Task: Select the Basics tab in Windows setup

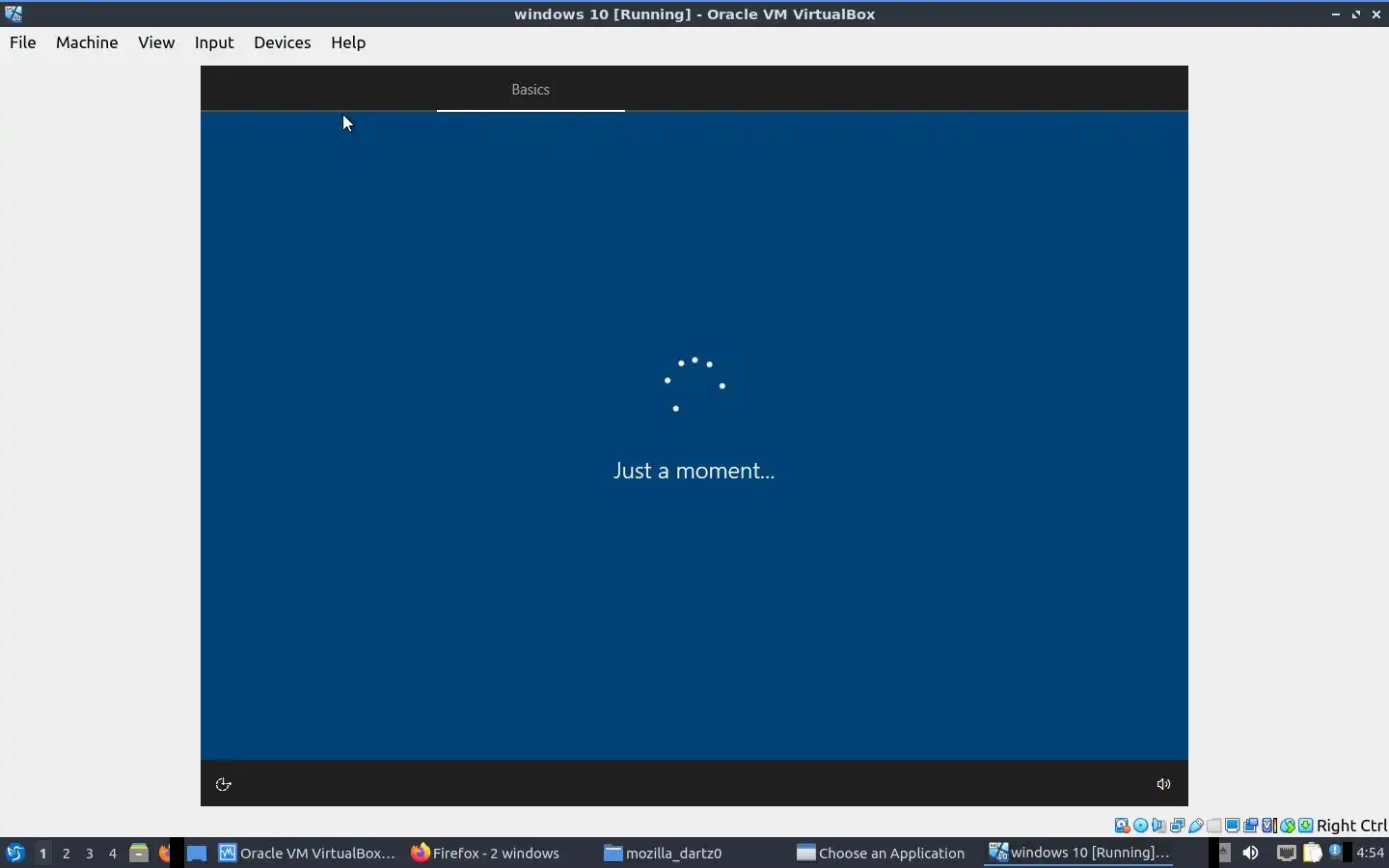Action: pyautogui.click(x=531, y=90)
